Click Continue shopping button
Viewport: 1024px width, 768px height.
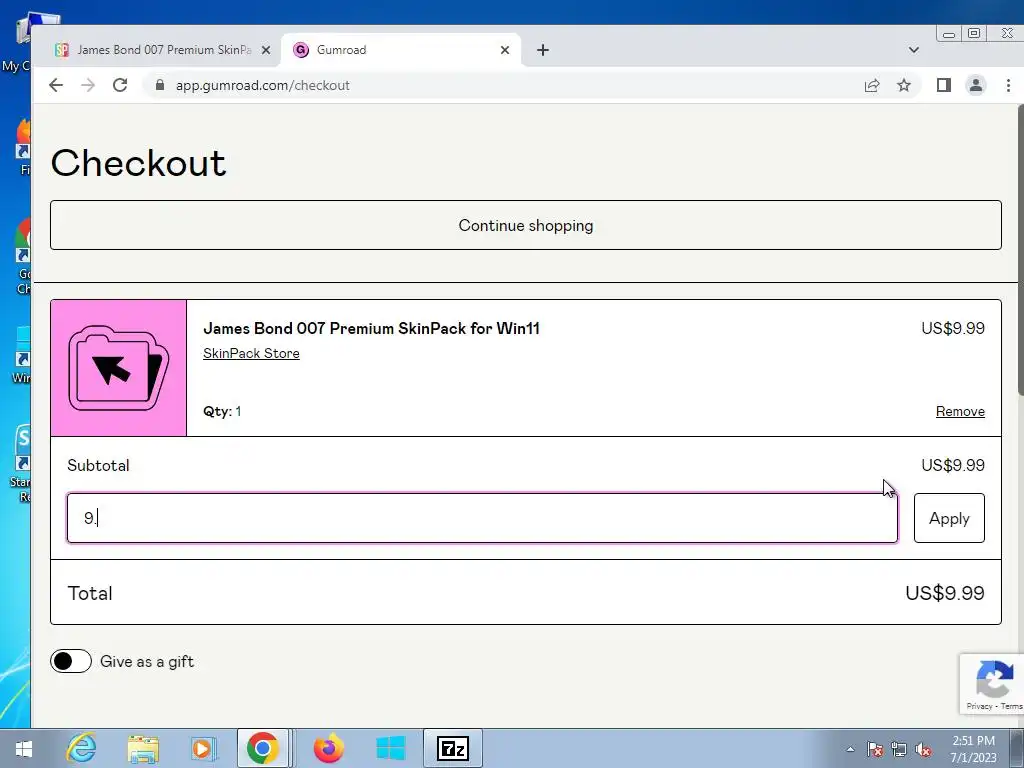[526, 225]
